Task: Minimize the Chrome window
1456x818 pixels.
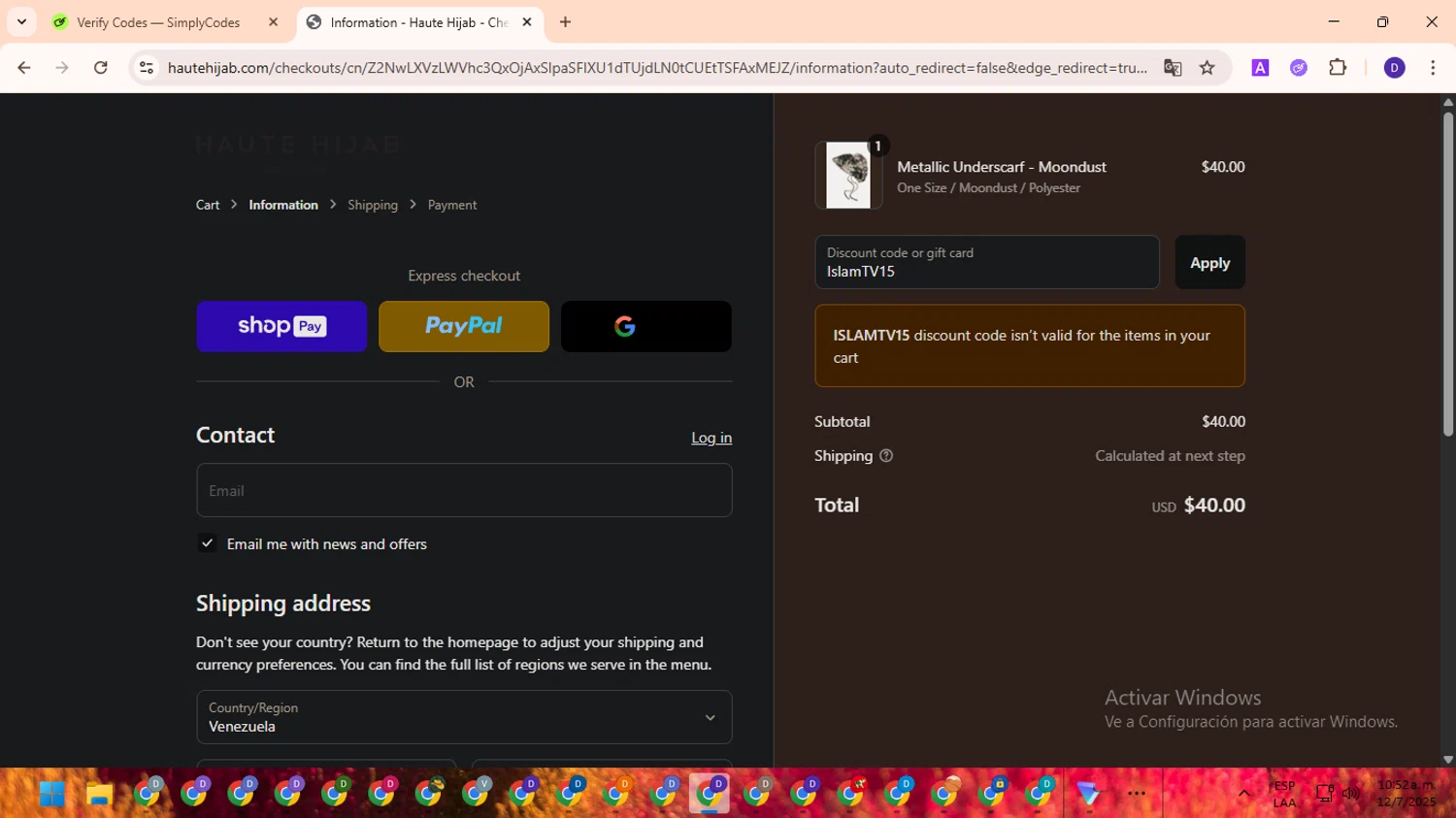Action: coord(1334,21)
